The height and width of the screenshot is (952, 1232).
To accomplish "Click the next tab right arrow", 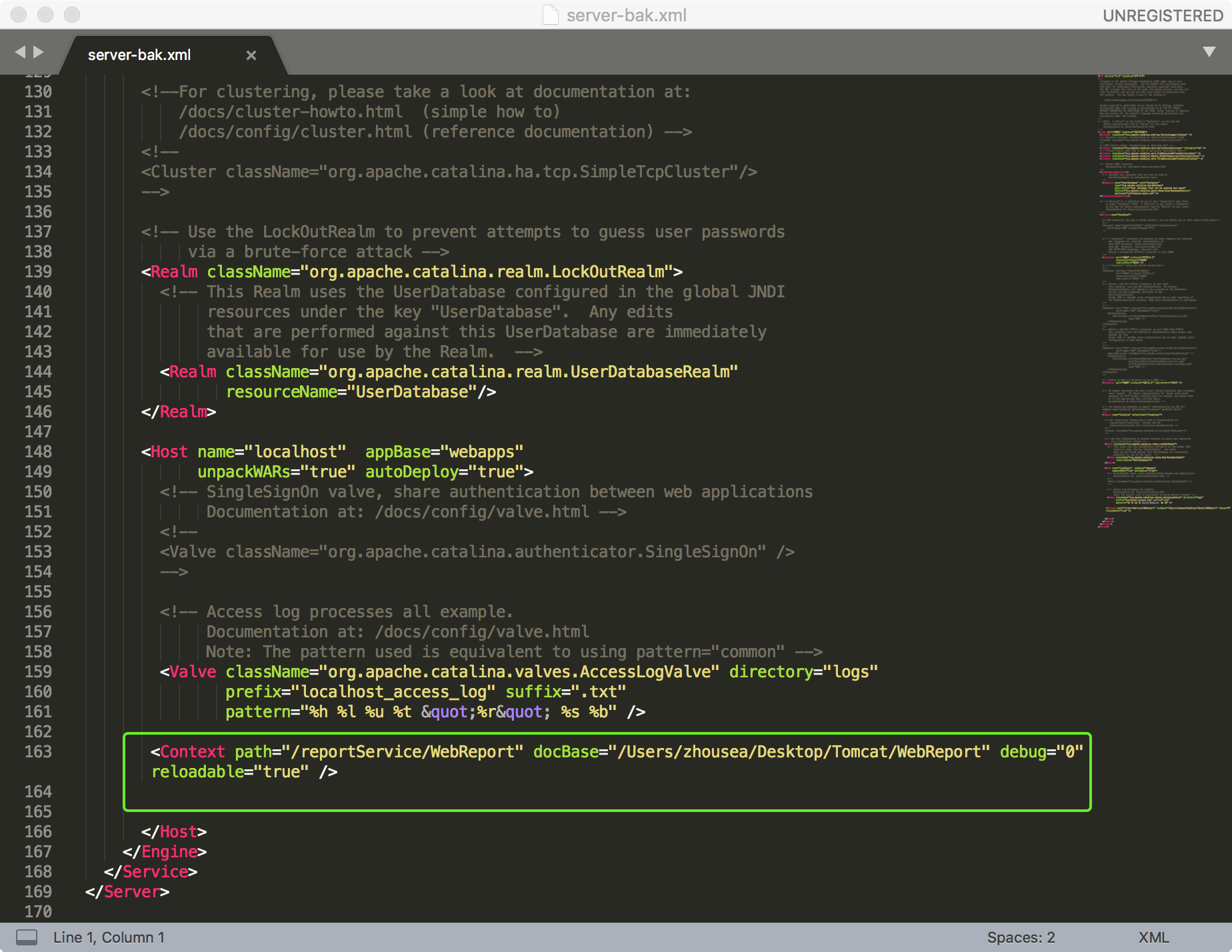I will (39, 52).
